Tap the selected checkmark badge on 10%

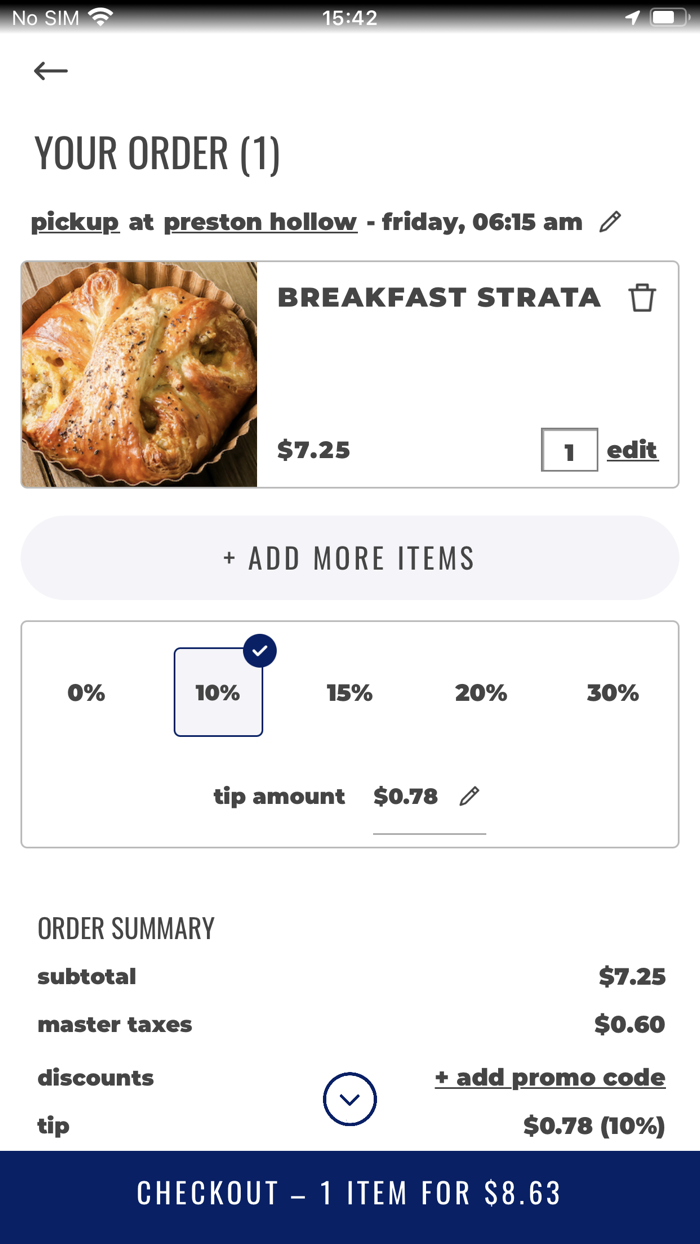click(x=260, y=651)
